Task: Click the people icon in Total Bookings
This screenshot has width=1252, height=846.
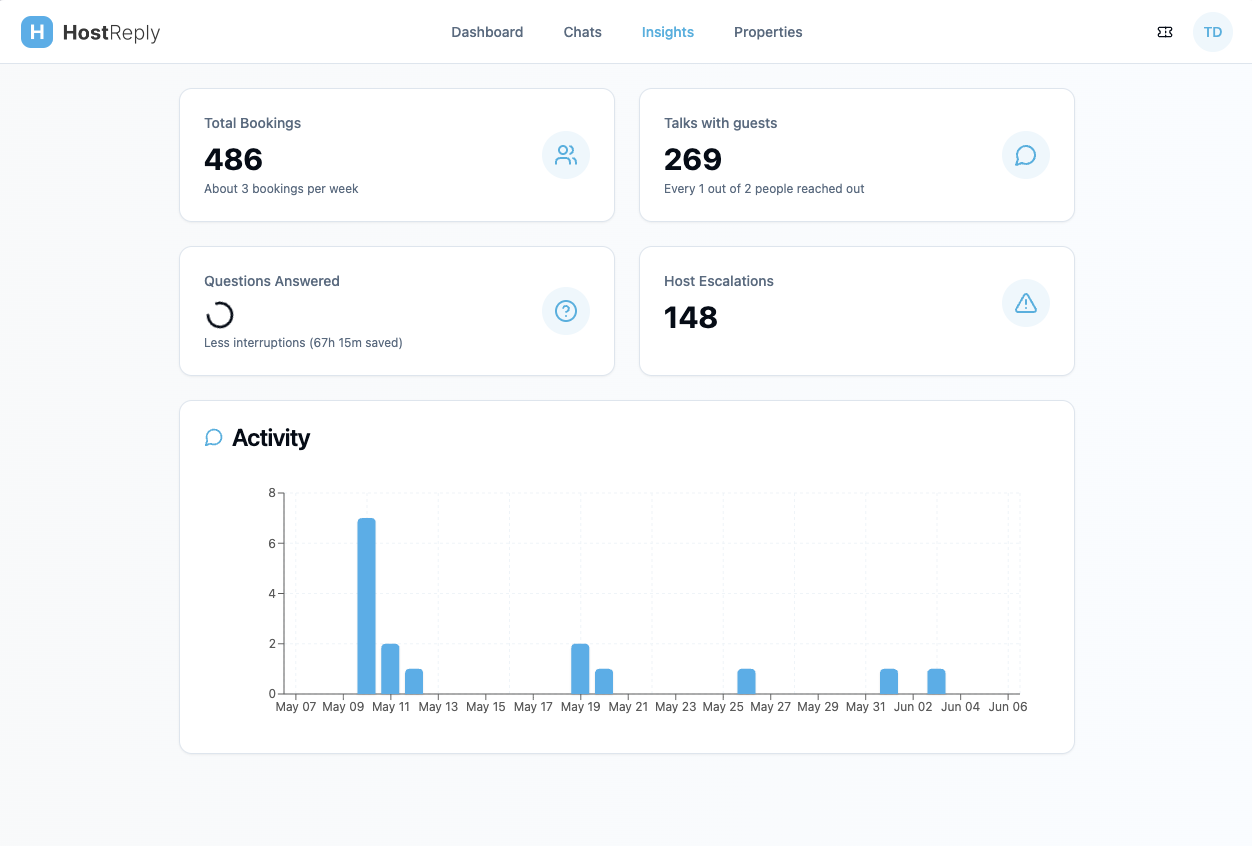Action: [x=566, y=155]
